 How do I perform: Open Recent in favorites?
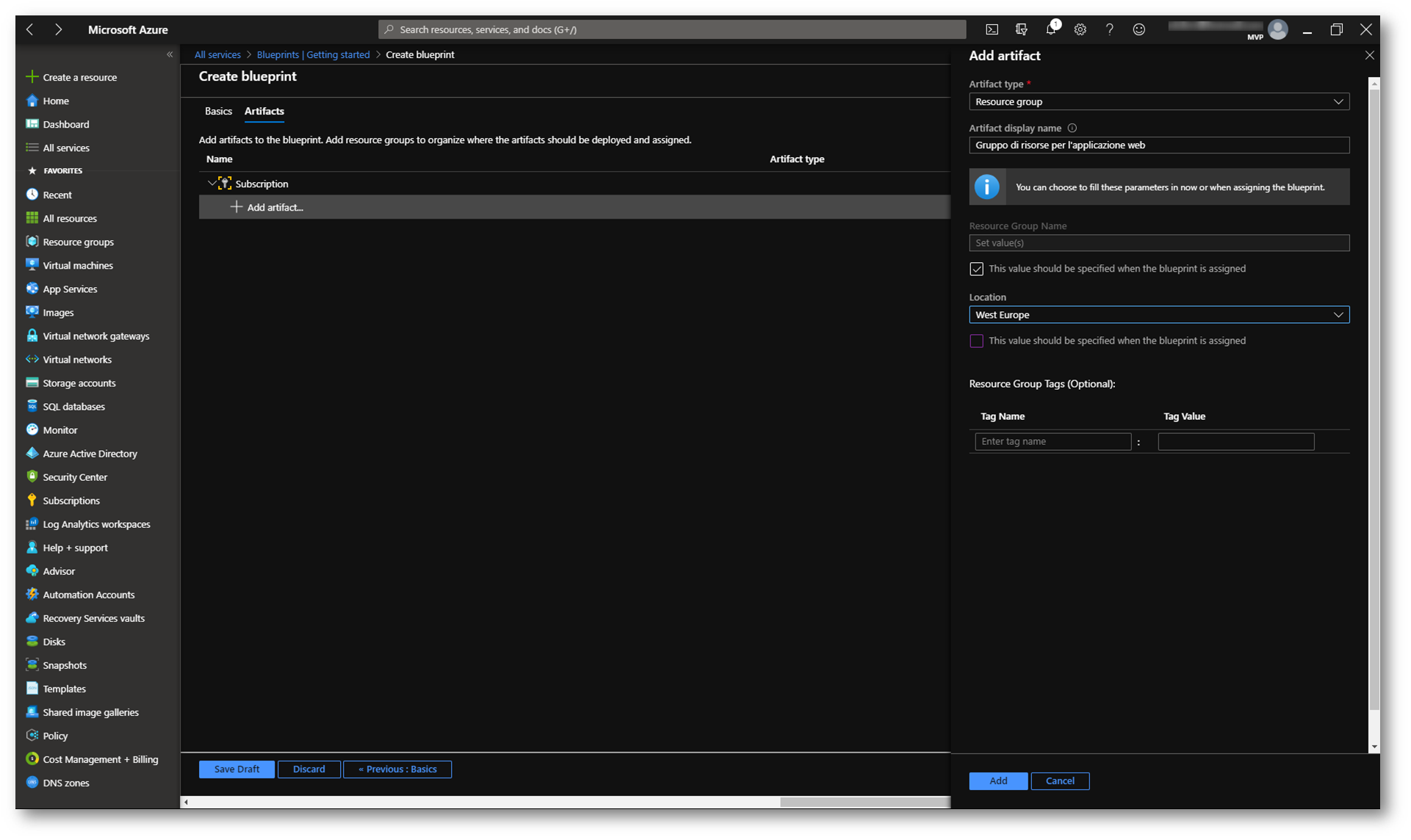click(x=57, y=195)
